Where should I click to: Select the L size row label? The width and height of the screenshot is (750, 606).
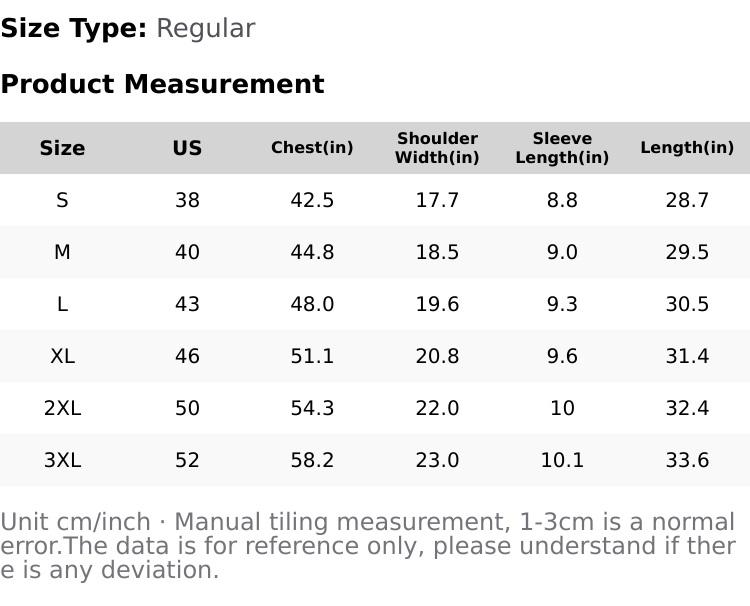pos(62,304)
